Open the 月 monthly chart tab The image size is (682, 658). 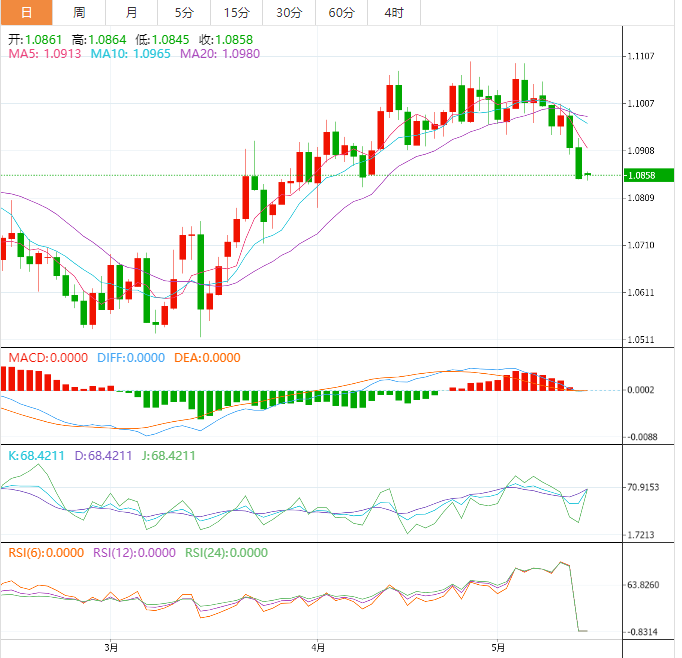[132, 13]
